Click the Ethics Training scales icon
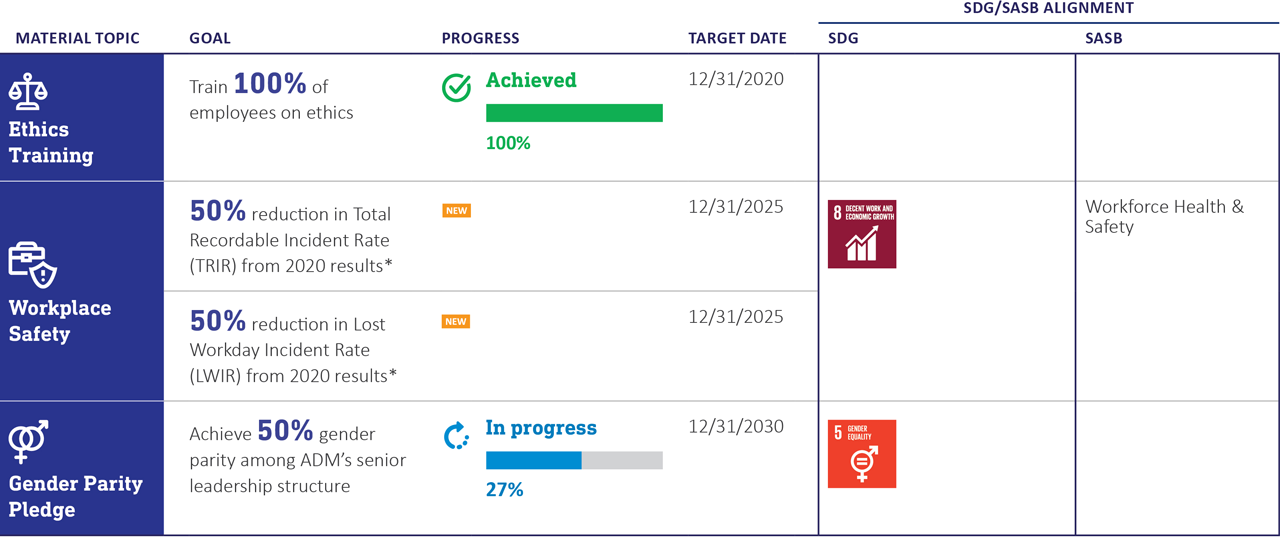The height and width of the screenshot is (538, 1280). tap(27, 91)
